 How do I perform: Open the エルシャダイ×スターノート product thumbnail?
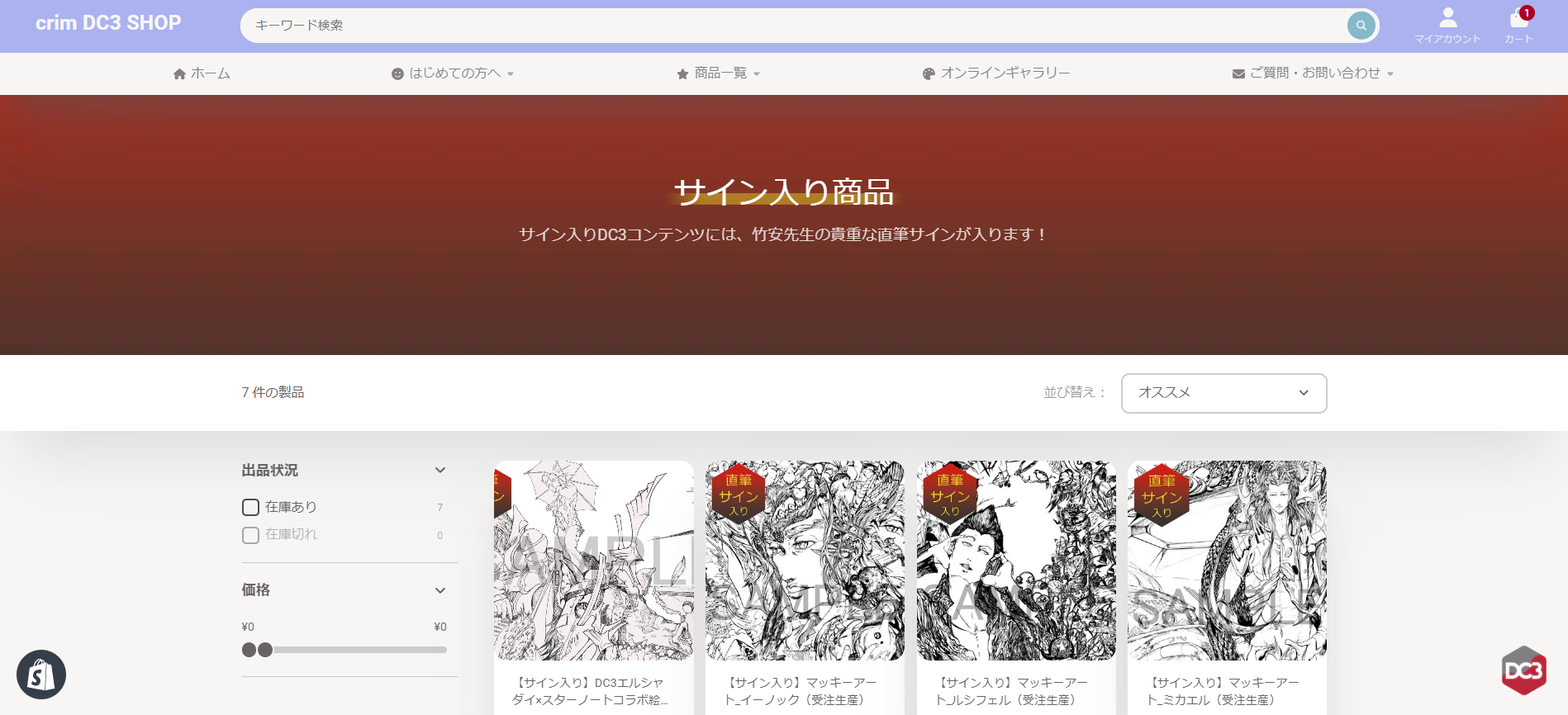594,561
